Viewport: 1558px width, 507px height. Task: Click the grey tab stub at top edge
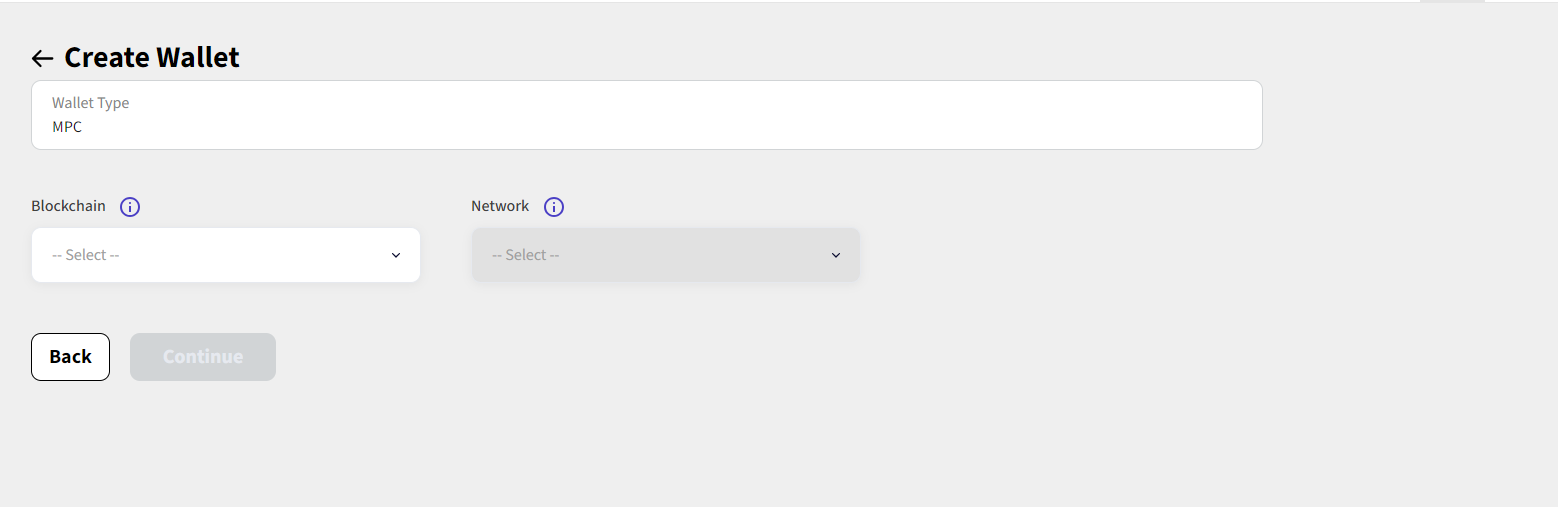1452,2
